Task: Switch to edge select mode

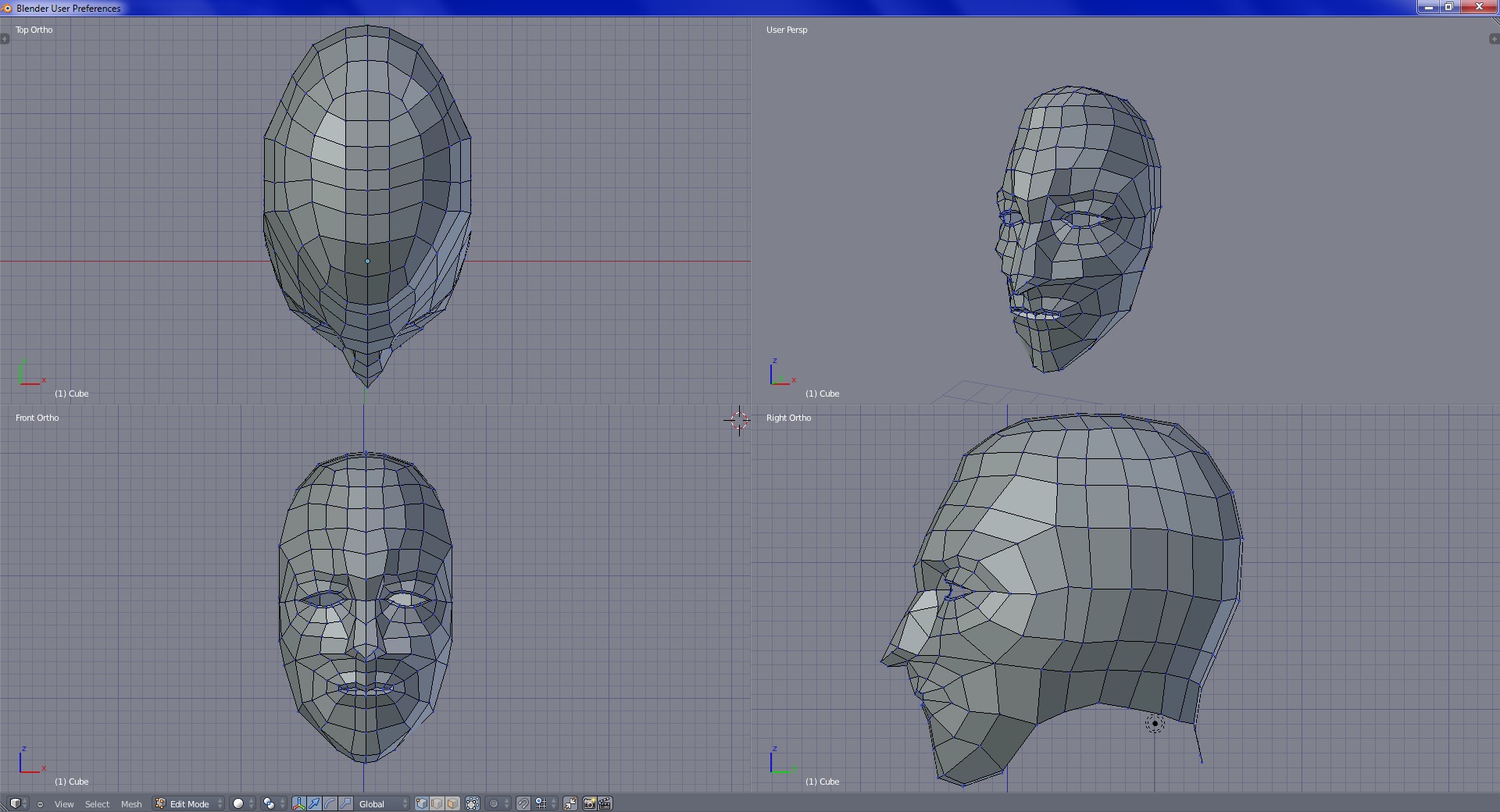Action: (x=437, y=804)
